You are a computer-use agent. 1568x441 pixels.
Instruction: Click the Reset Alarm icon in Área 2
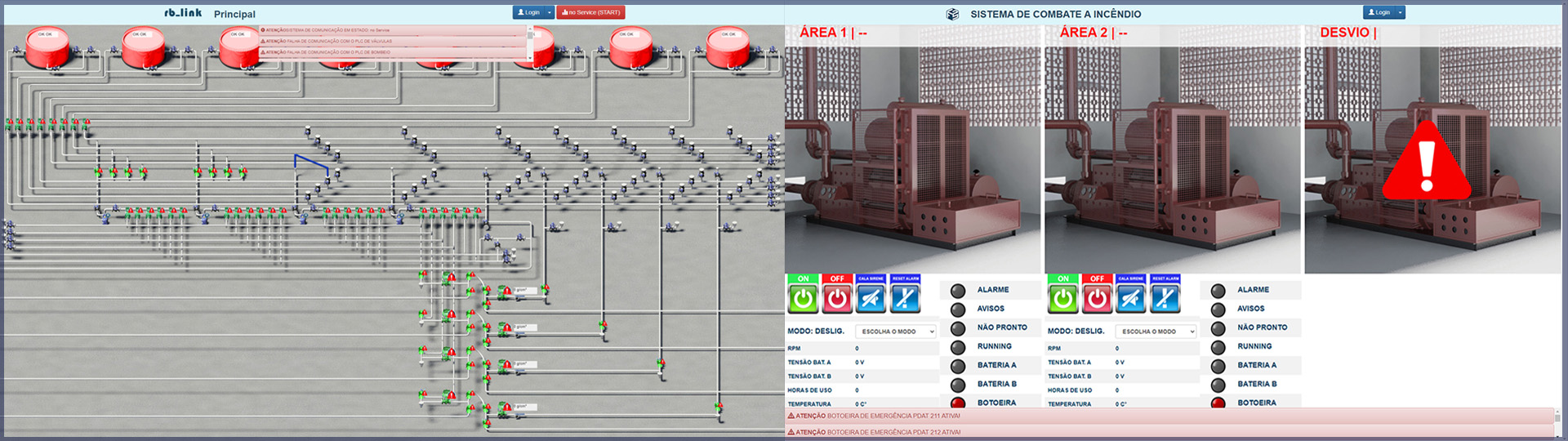pos(1165,299)
